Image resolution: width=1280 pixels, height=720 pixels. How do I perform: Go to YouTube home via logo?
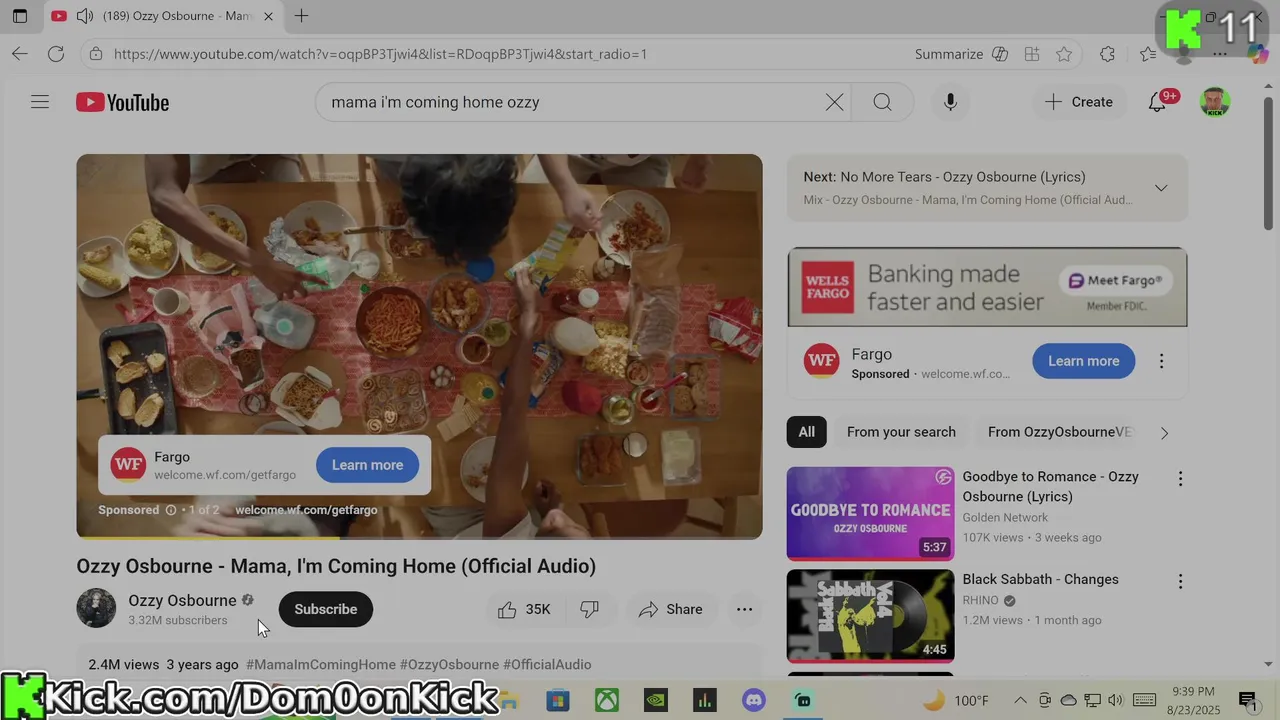[x=123, y=102]
